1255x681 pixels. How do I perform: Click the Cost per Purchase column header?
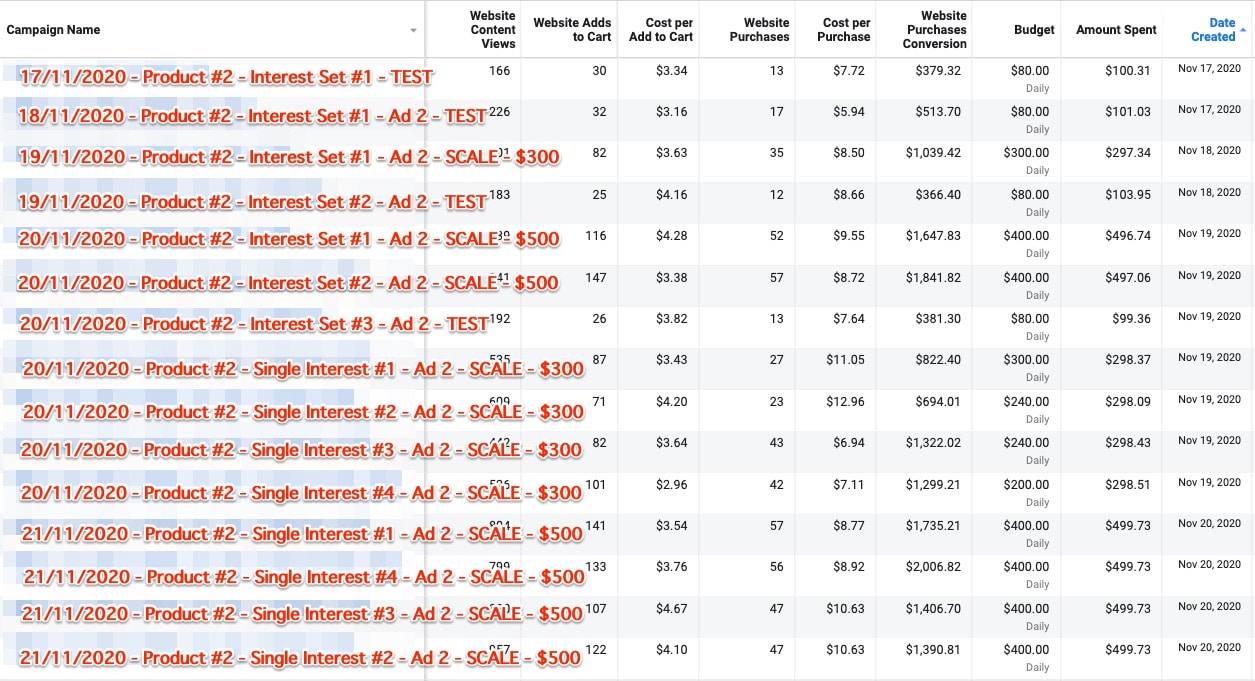pos(846,30)
